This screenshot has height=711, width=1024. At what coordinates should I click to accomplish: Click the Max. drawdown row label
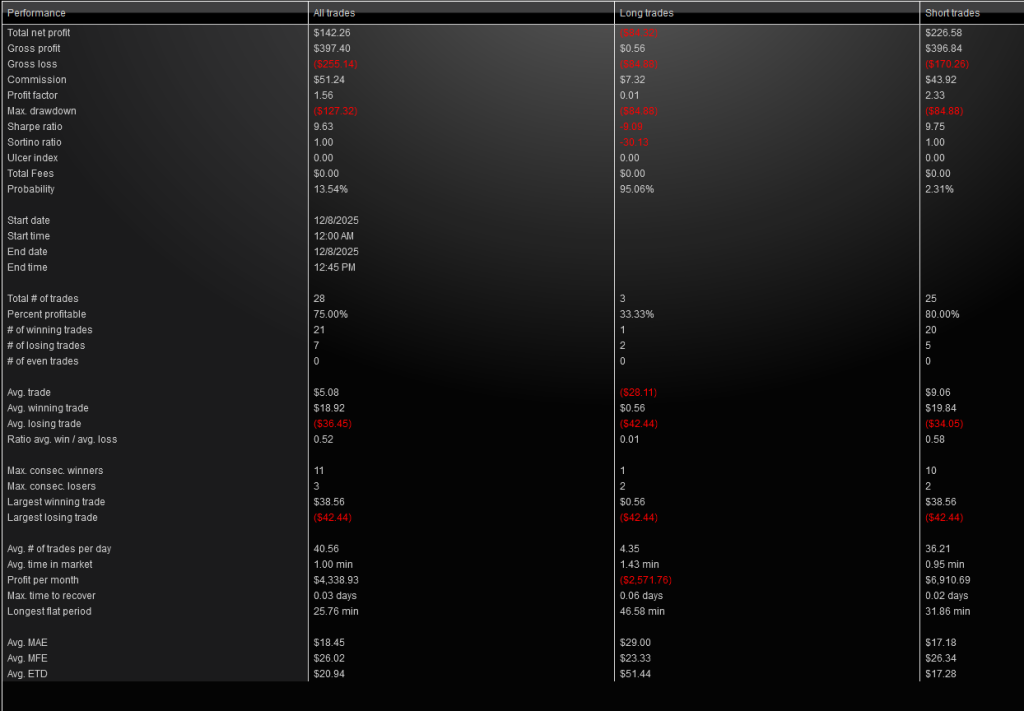pyautogui.click(x=41, y=111)
